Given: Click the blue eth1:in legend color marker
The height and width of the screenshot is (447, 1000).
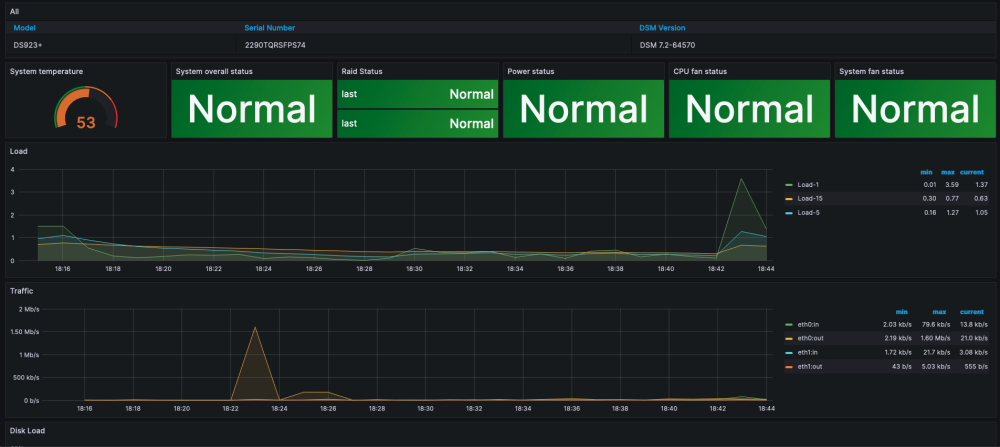Looking at the screenshot, I should click(x=790, y=354).
